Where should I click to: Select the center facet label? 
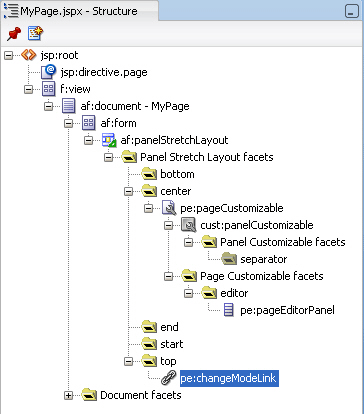[176, 191]
